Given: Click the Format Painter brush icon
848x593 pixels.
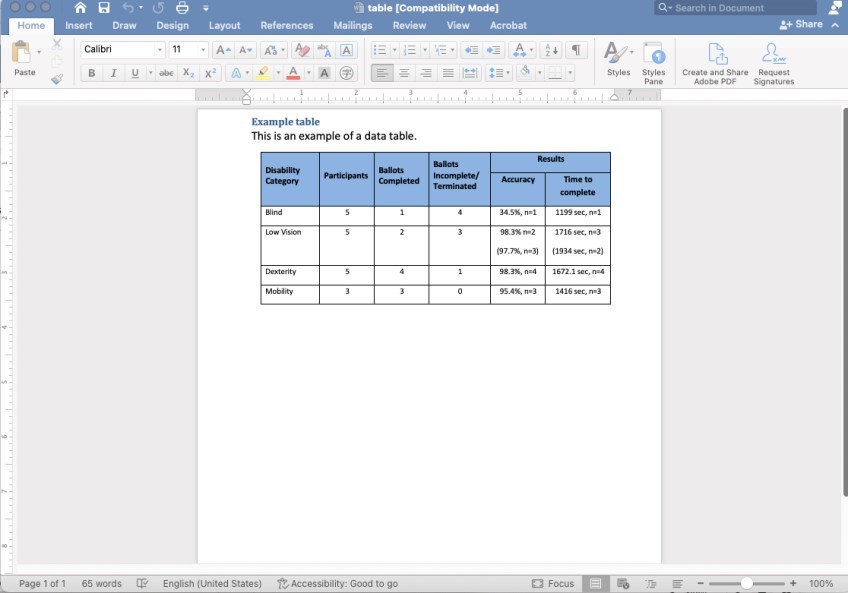Looking at the screenshot, I should click(57, 78).
